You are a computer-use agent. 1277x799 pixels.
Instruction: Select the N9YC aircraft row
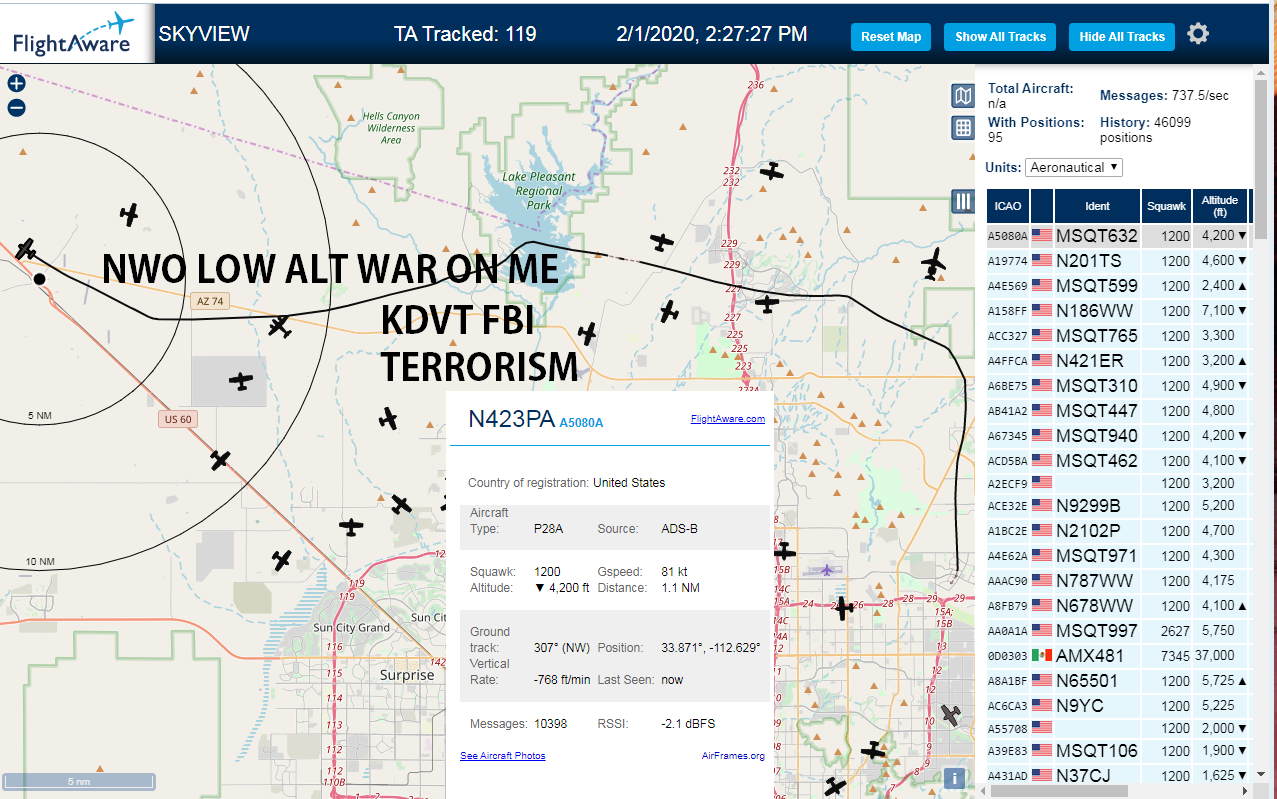pyautogui.click(x=1118, y=706)
